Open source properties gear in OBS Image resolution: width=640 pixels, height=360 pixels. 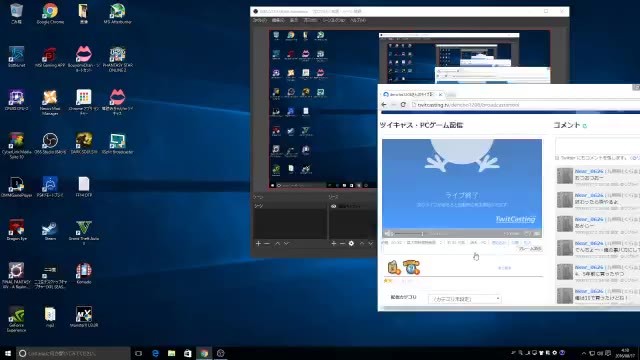[351, 243]
